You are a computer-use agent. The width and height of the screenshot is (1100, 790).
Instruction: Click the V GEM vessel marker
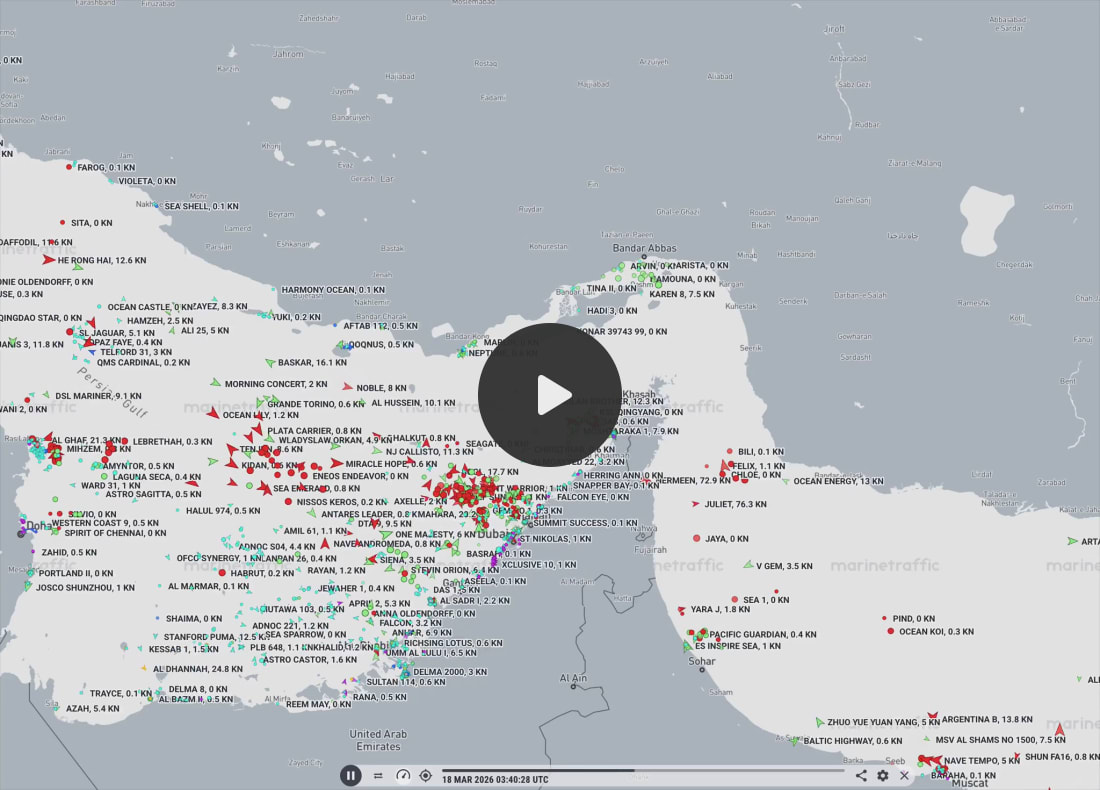tap(746, 565)
